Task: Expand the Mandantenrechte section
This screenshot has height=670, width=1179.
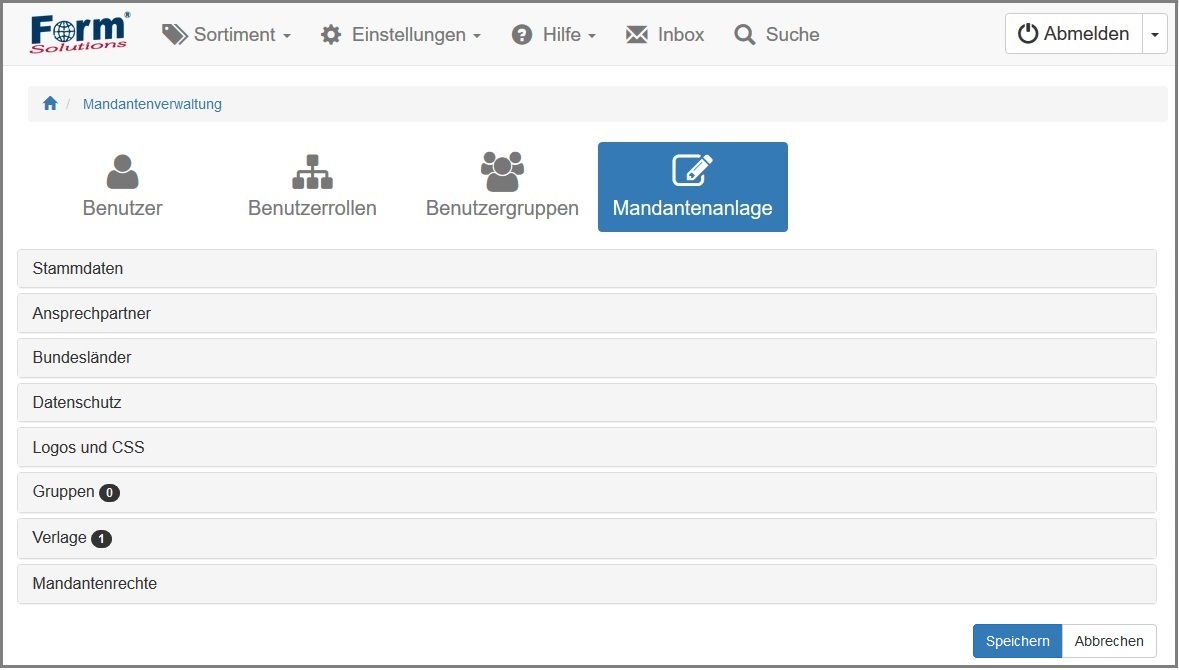Action: coord(586,584)
